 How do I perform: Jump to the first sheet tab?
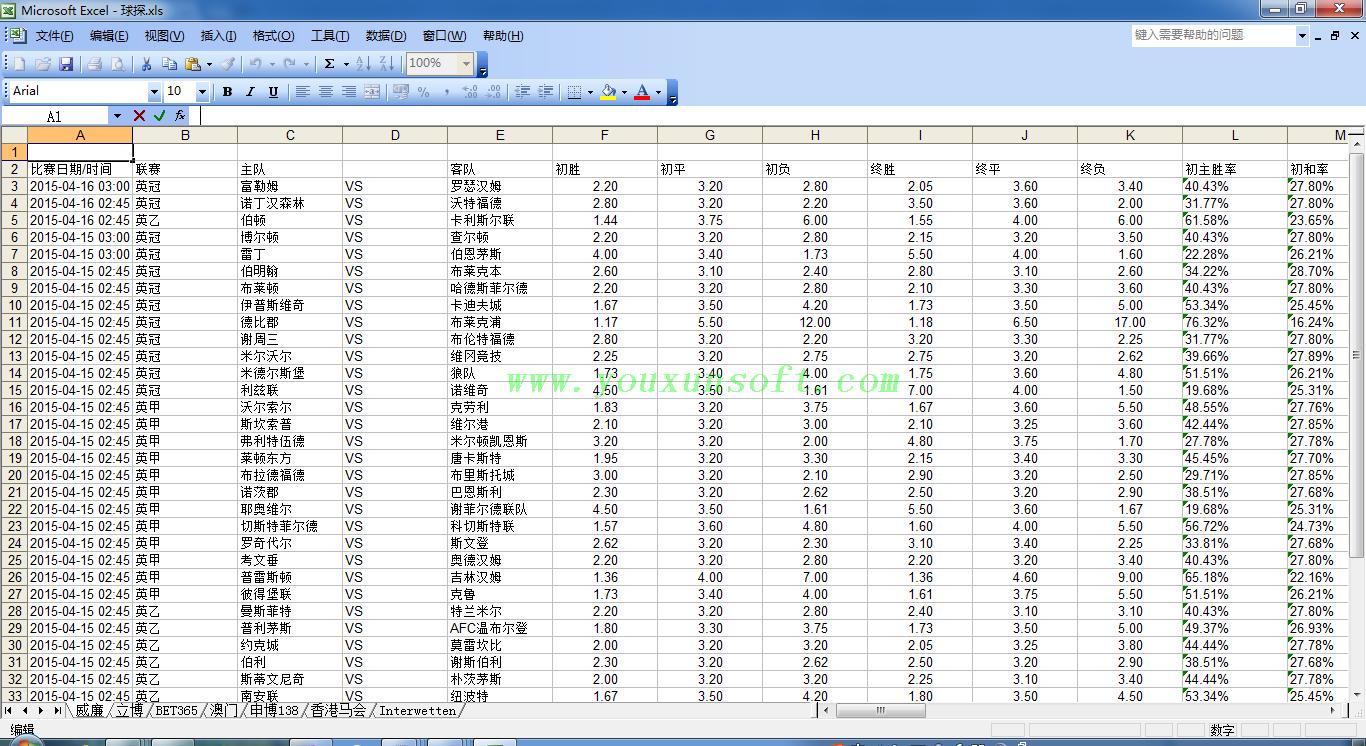click(10, 711)
